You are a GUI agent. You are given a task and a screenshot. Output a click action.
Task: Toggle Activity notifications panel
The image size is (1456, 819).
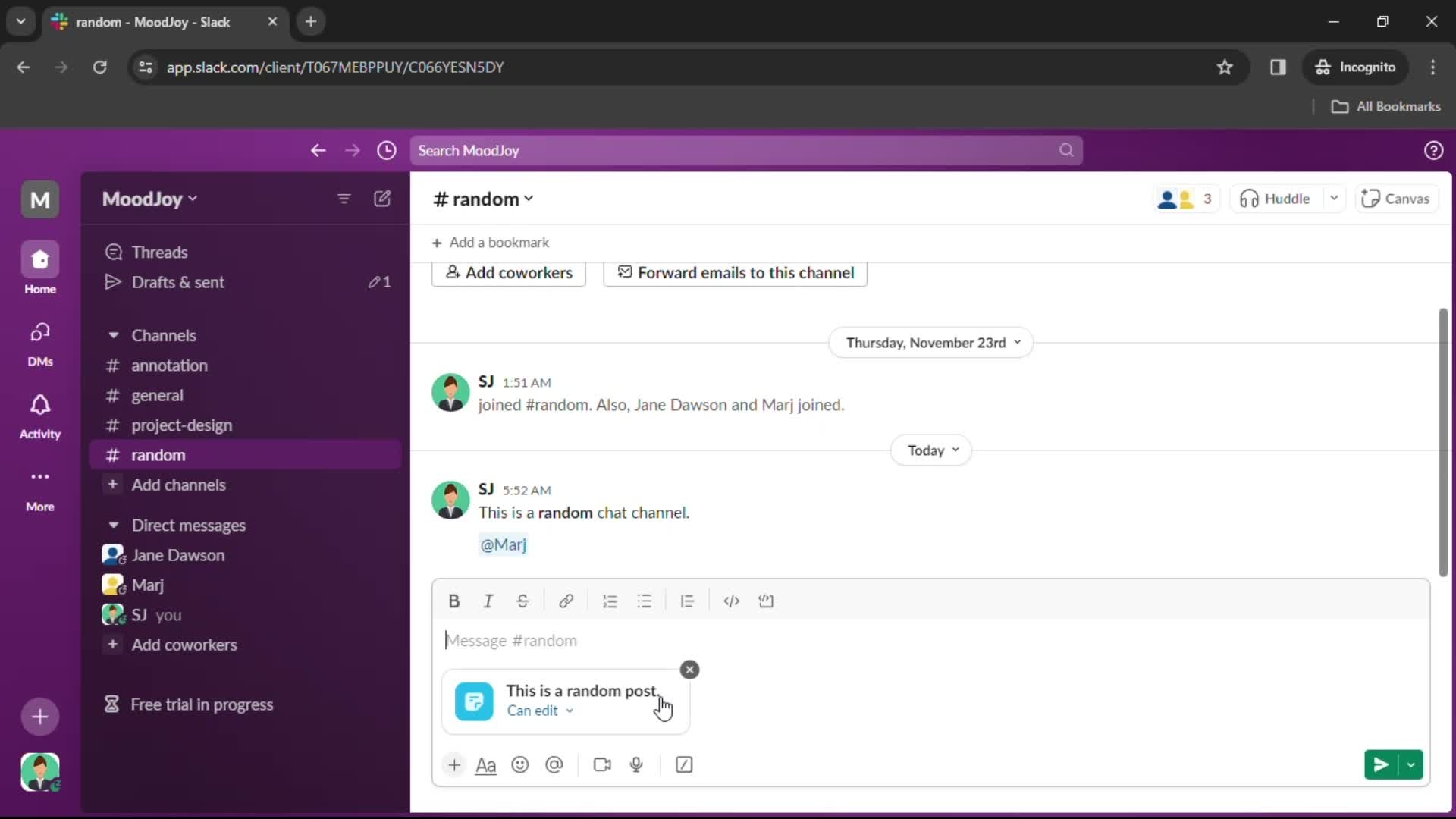click(x=40, y=417)
